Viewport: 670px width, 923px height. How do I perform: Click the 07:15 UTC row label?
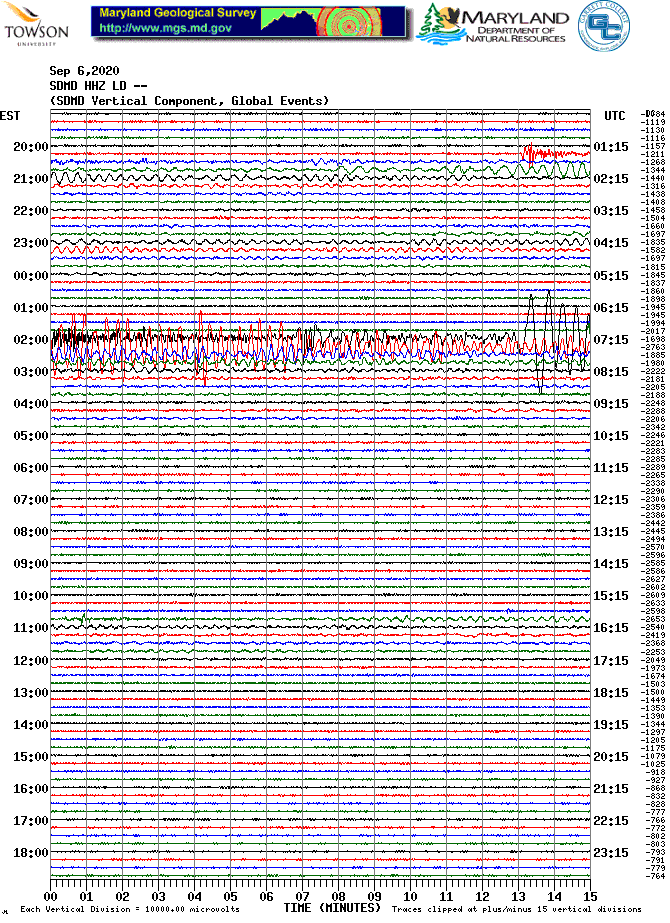[x=610, y=340]
